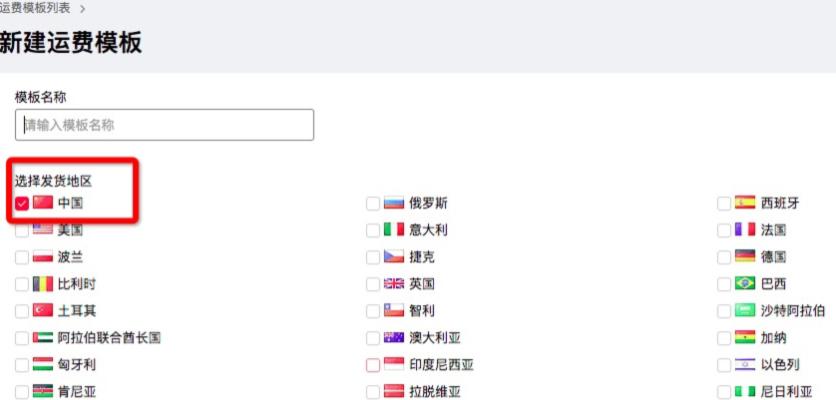Select the 德国 checkbox
This screenshot has width=836, height=400.
pyautogui.click(x=724, y=257)
